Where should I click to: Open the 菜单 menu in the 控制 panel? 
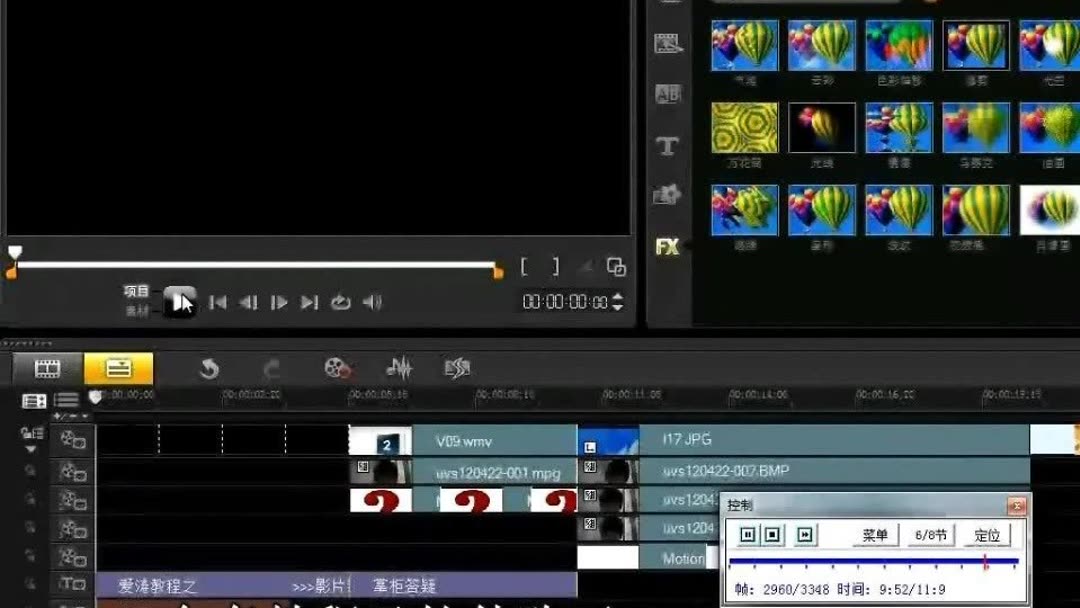[x=875, y=535]
